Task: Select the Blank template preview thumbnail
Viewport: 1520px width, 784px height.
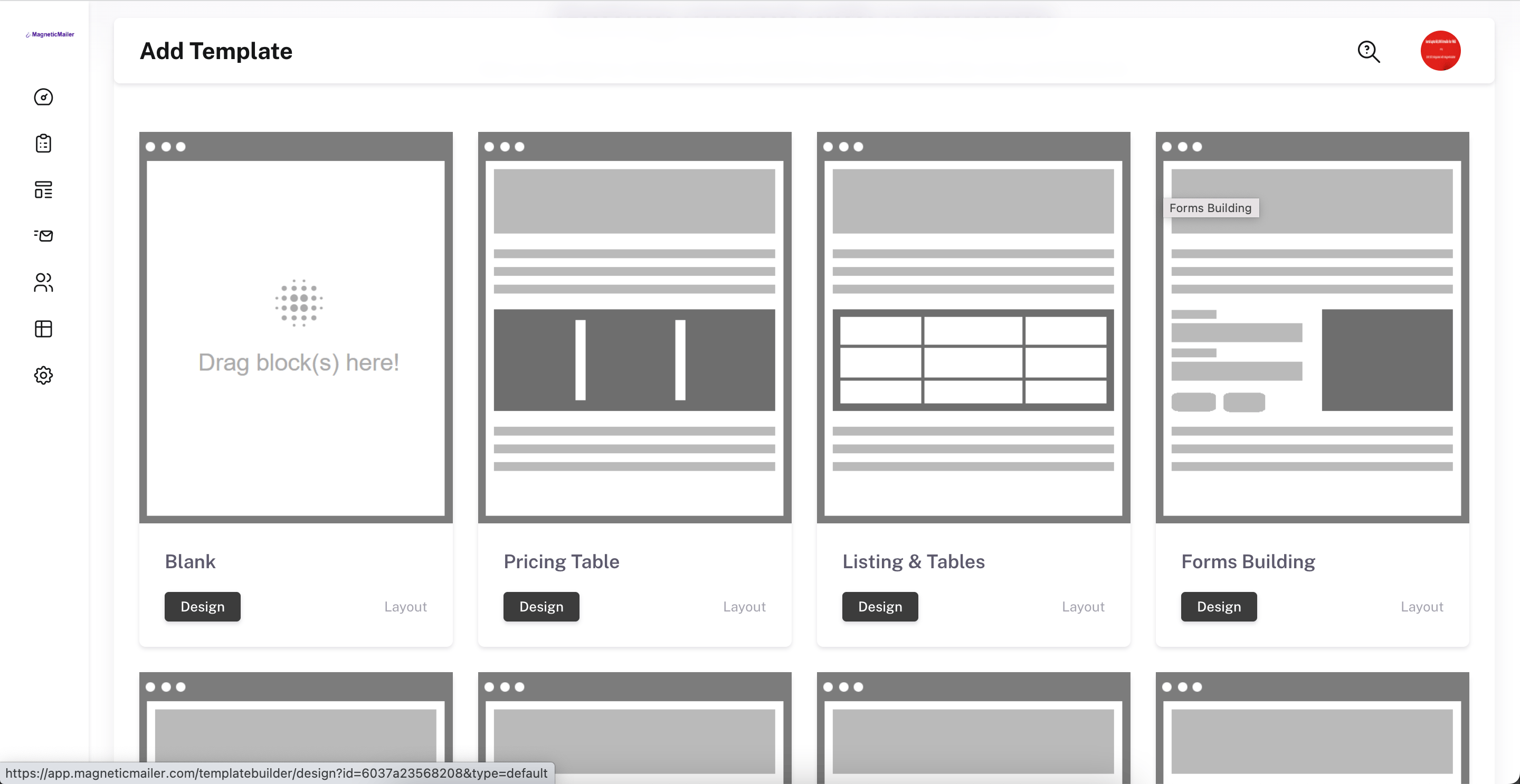Action: [296, 328]
